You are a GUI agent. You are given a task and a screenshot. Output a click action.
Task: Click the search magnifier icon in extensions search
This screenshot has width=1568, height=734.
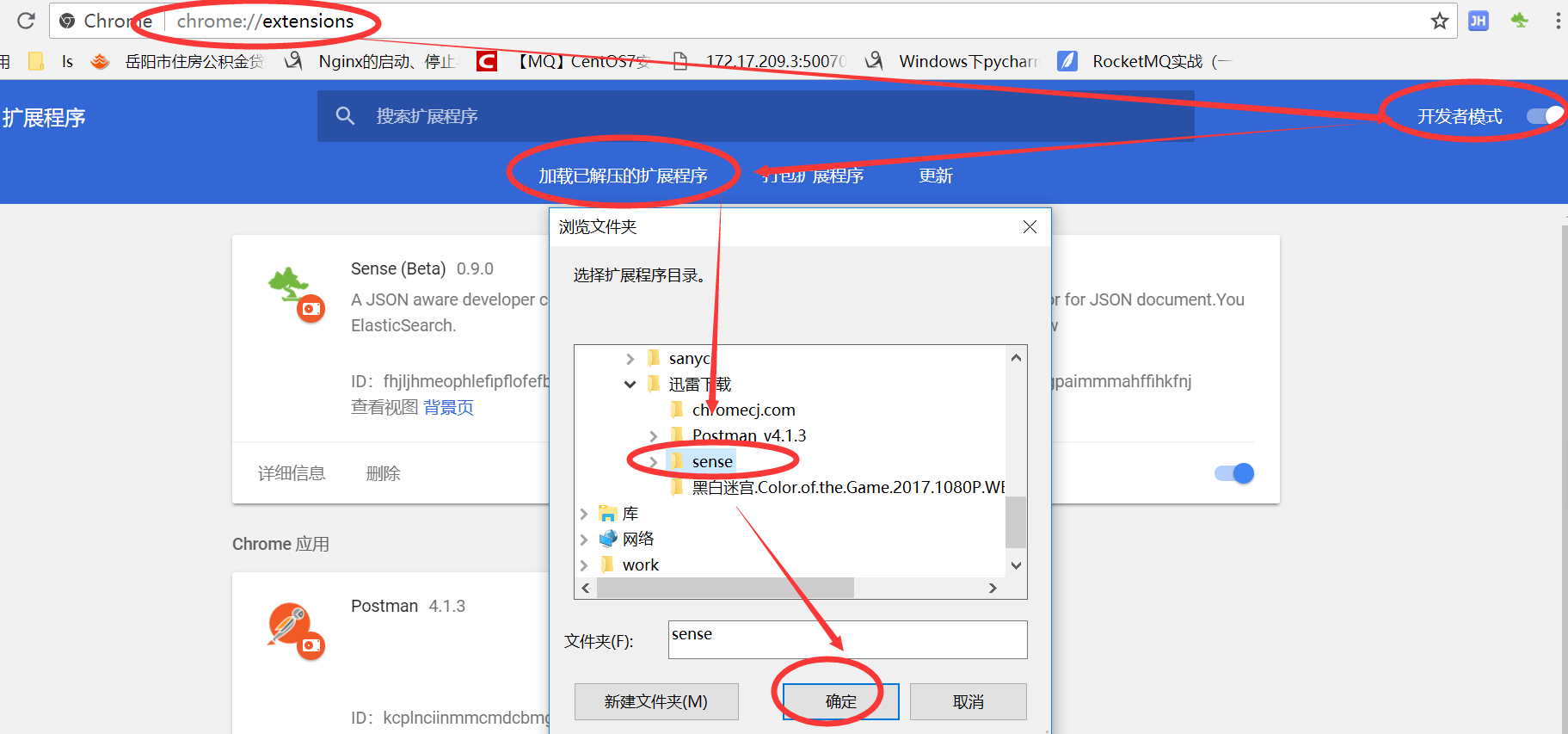tap(345, 115)
